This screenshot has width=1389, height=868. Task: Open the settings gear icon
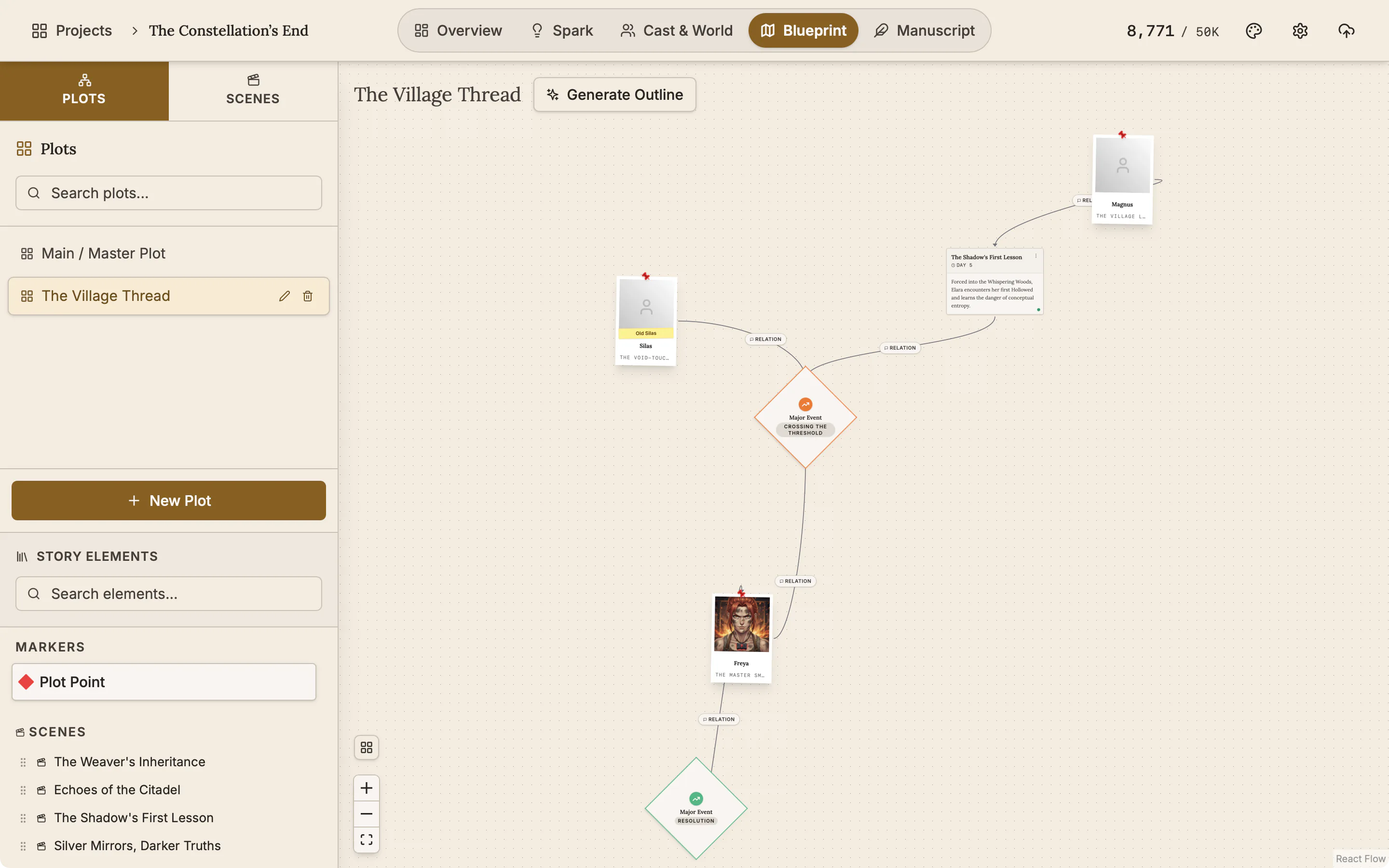[x=1299, y=30]
